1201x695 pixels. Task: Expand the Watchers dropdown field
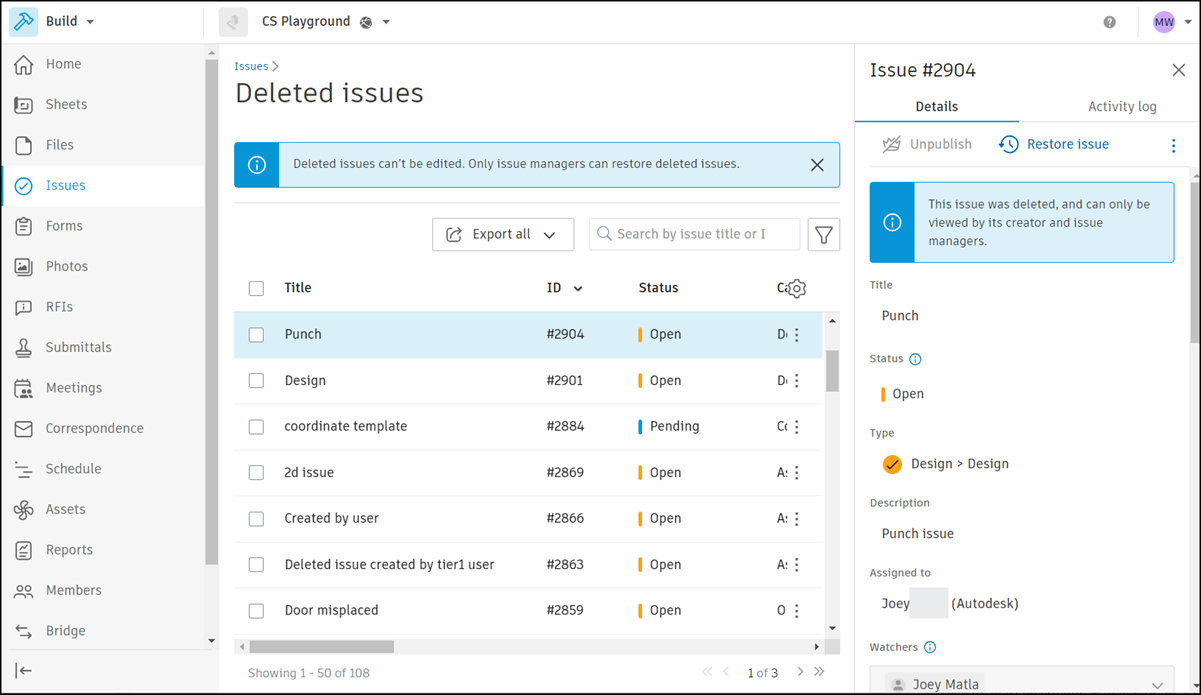pos(1157,685)
